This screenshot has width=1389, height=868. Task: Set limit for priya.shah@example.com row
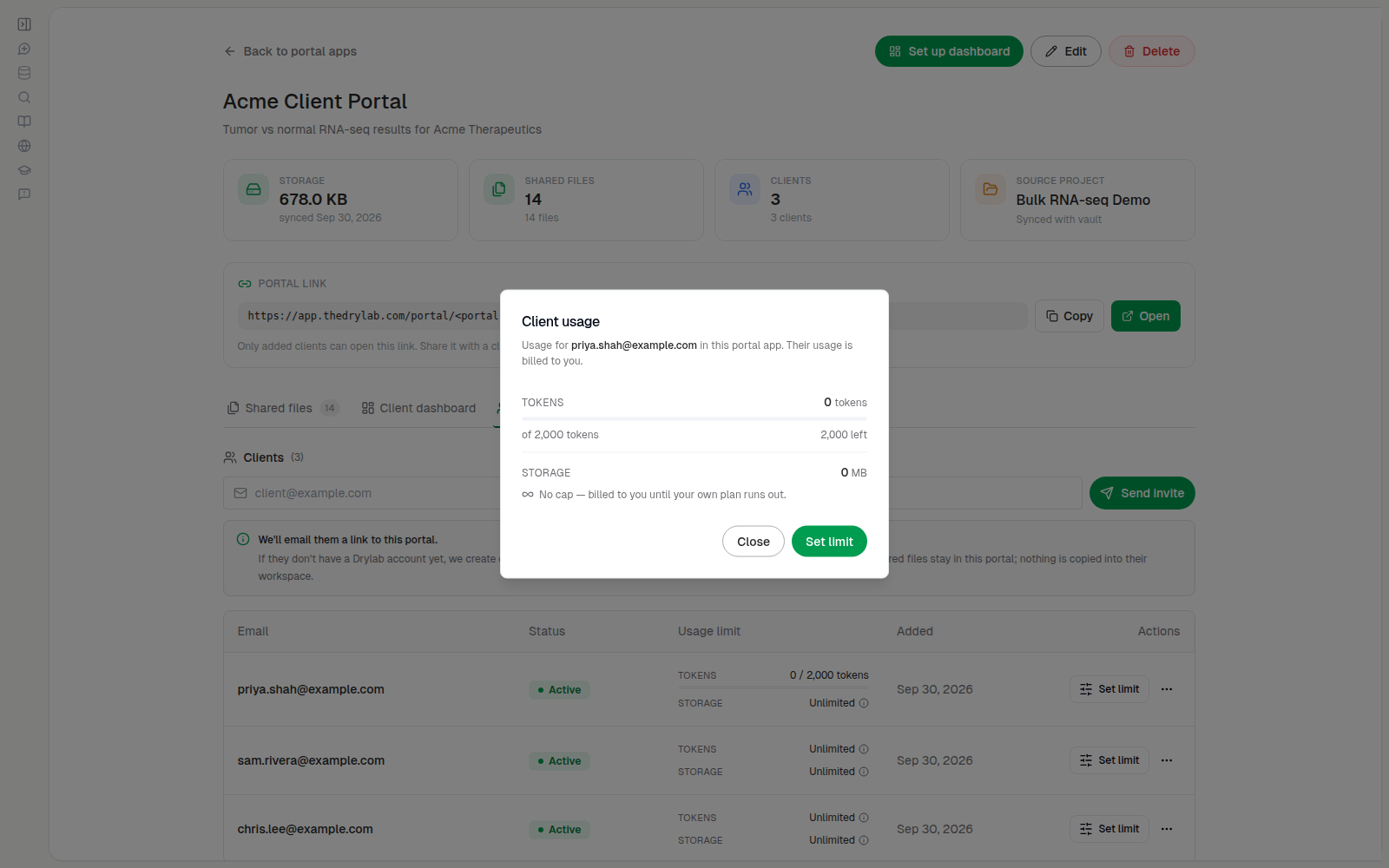(x=1109, y=689)
